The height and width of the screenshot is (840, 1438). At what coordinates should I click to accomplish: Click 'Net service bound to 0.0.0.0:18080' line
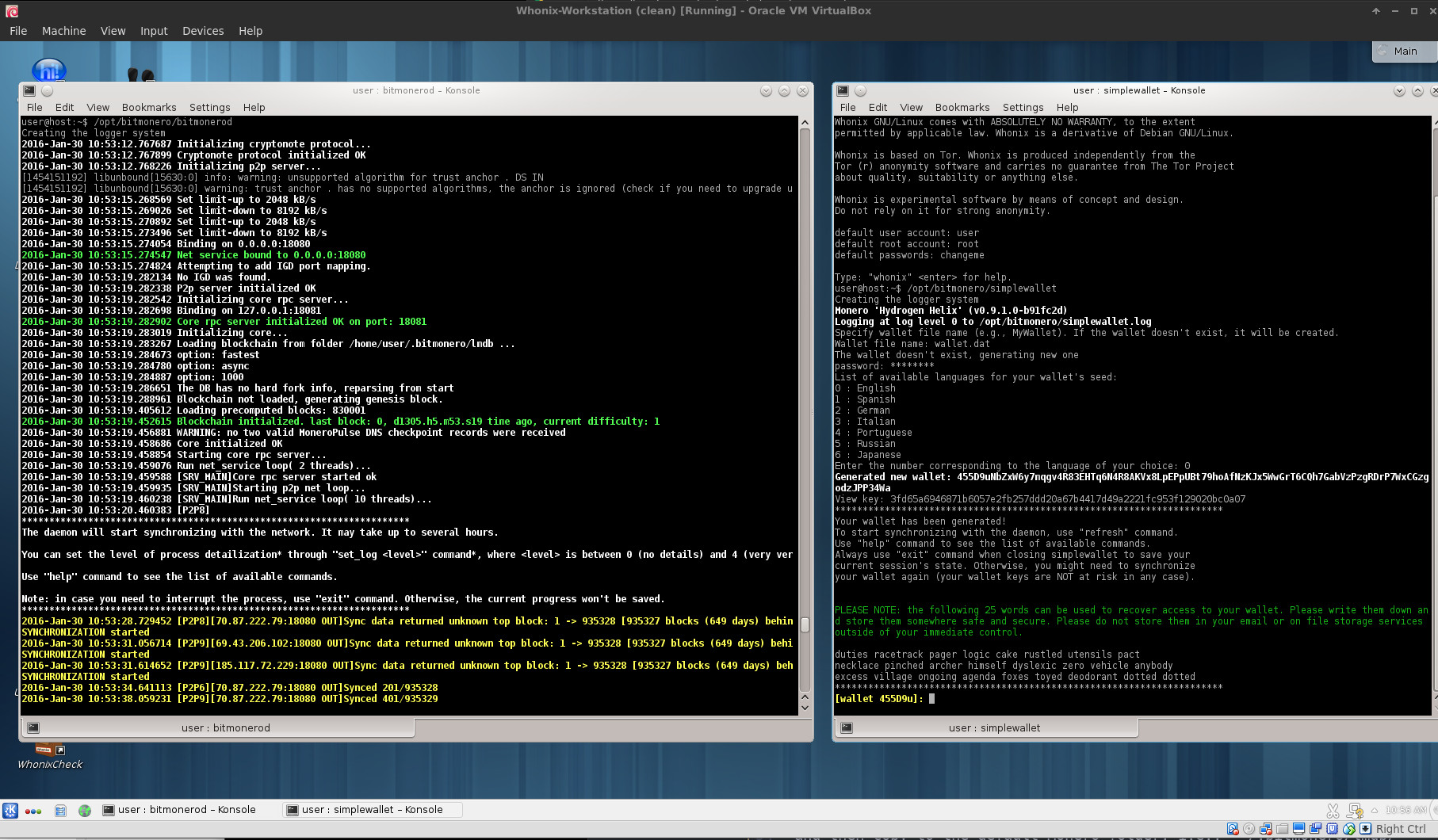tap(193, 255)
